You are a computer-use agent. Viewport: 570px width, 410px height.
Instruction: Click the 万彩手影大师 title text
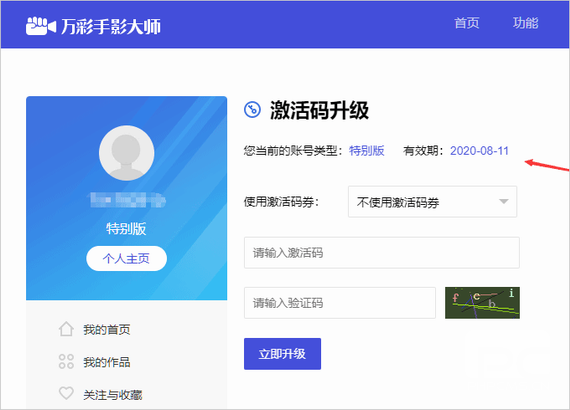[x=111, y=27]
